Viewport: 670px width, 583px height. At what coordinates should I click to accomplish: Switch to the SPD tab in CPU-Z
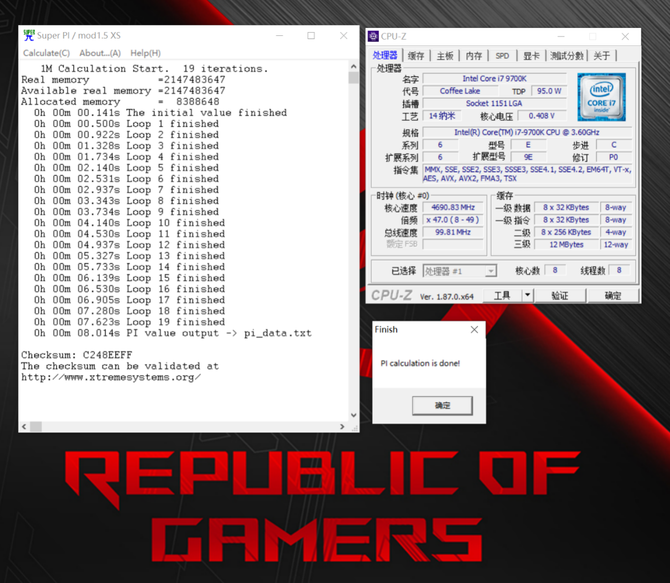[502, 56]
